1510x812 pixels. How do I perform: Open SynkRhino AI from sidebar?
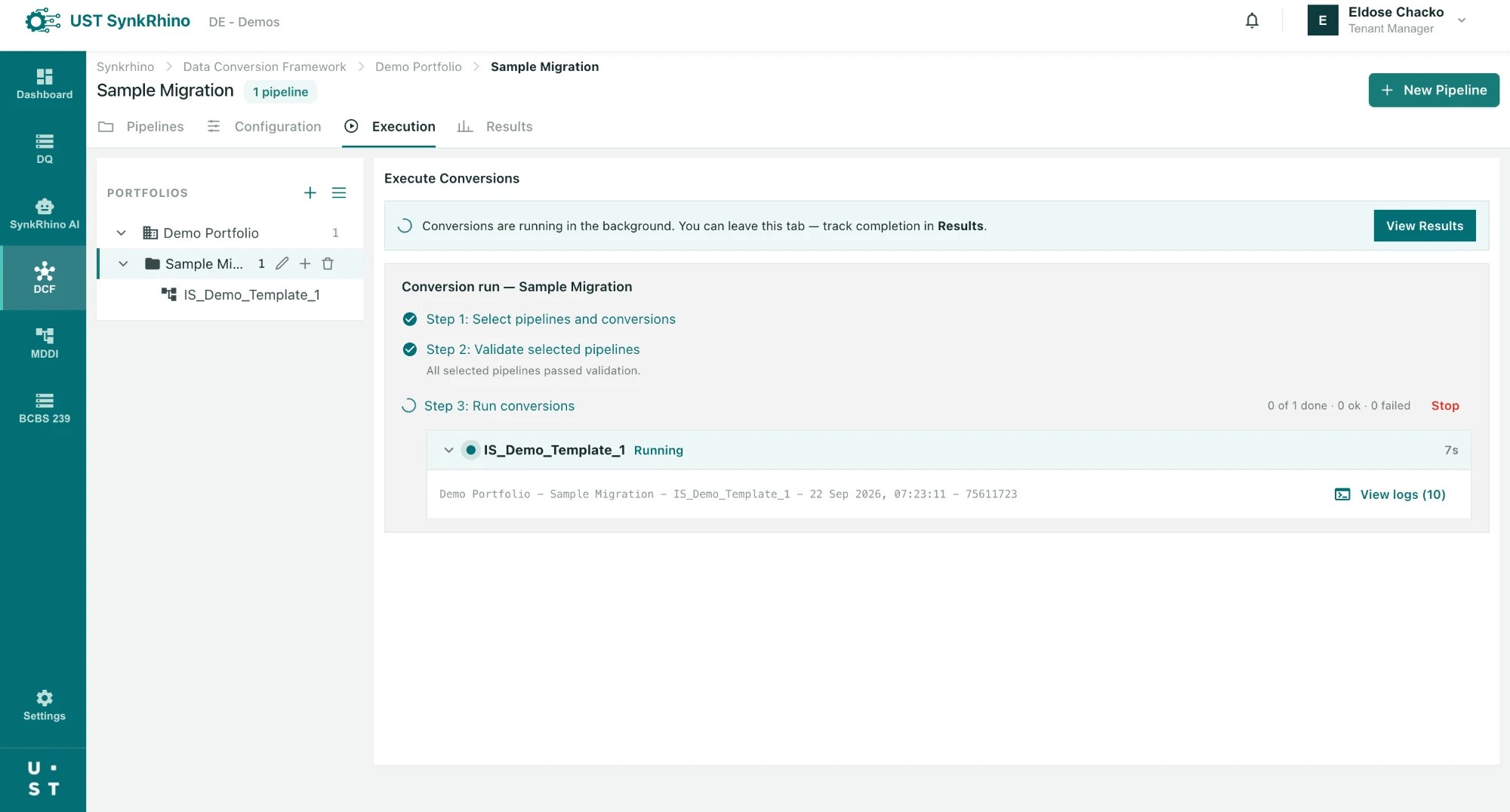[44, 214]
